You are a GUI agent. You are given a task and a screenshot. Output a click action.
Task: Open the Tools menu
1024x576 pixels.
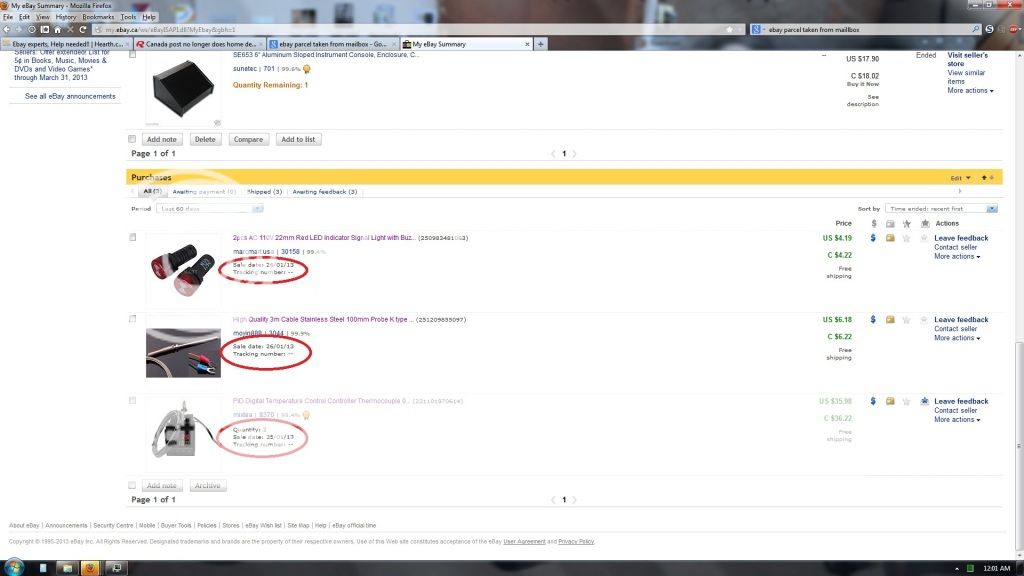pyautogui.click(x=128, y=17)
